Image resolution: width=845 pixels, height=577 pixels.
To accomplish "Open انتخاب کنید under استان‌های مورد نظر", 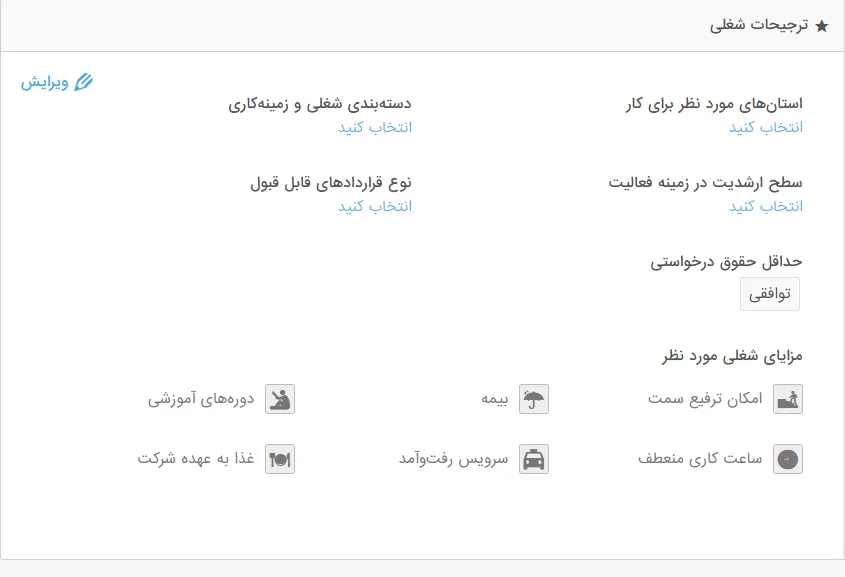I will [765, 127].
